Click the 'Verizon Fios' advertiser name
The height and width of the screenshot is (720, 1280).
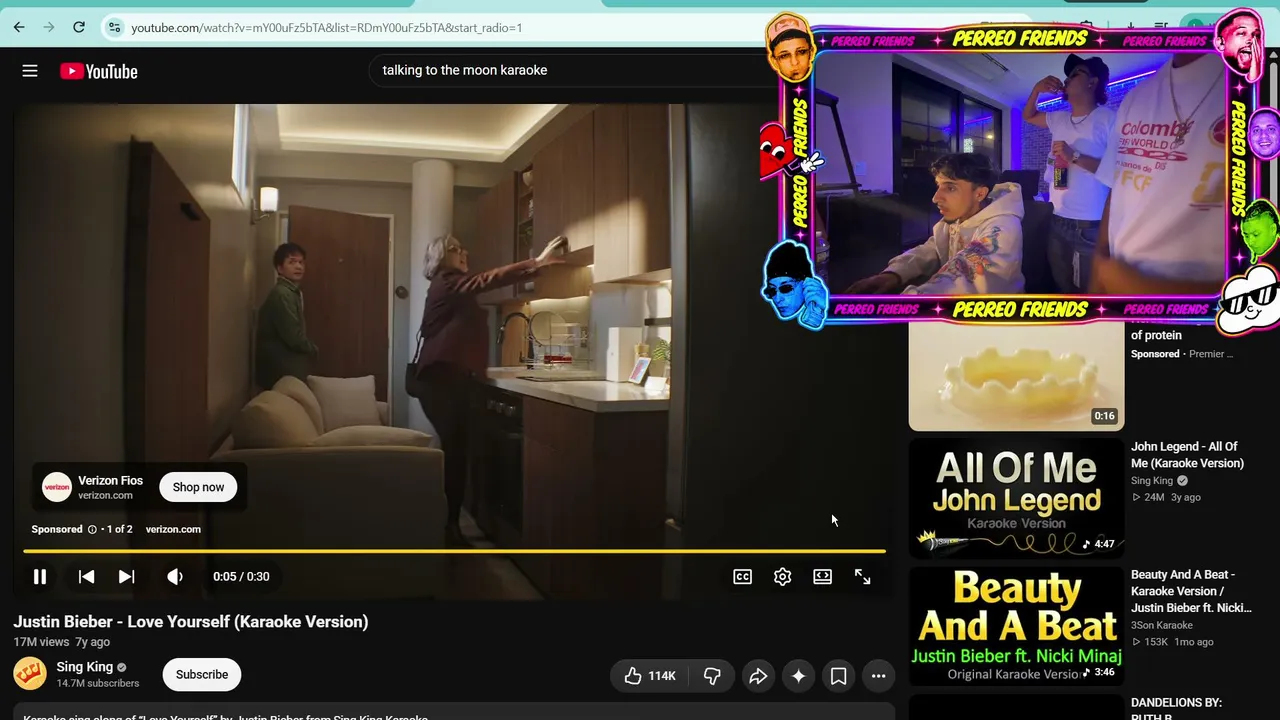coord(111,481)
